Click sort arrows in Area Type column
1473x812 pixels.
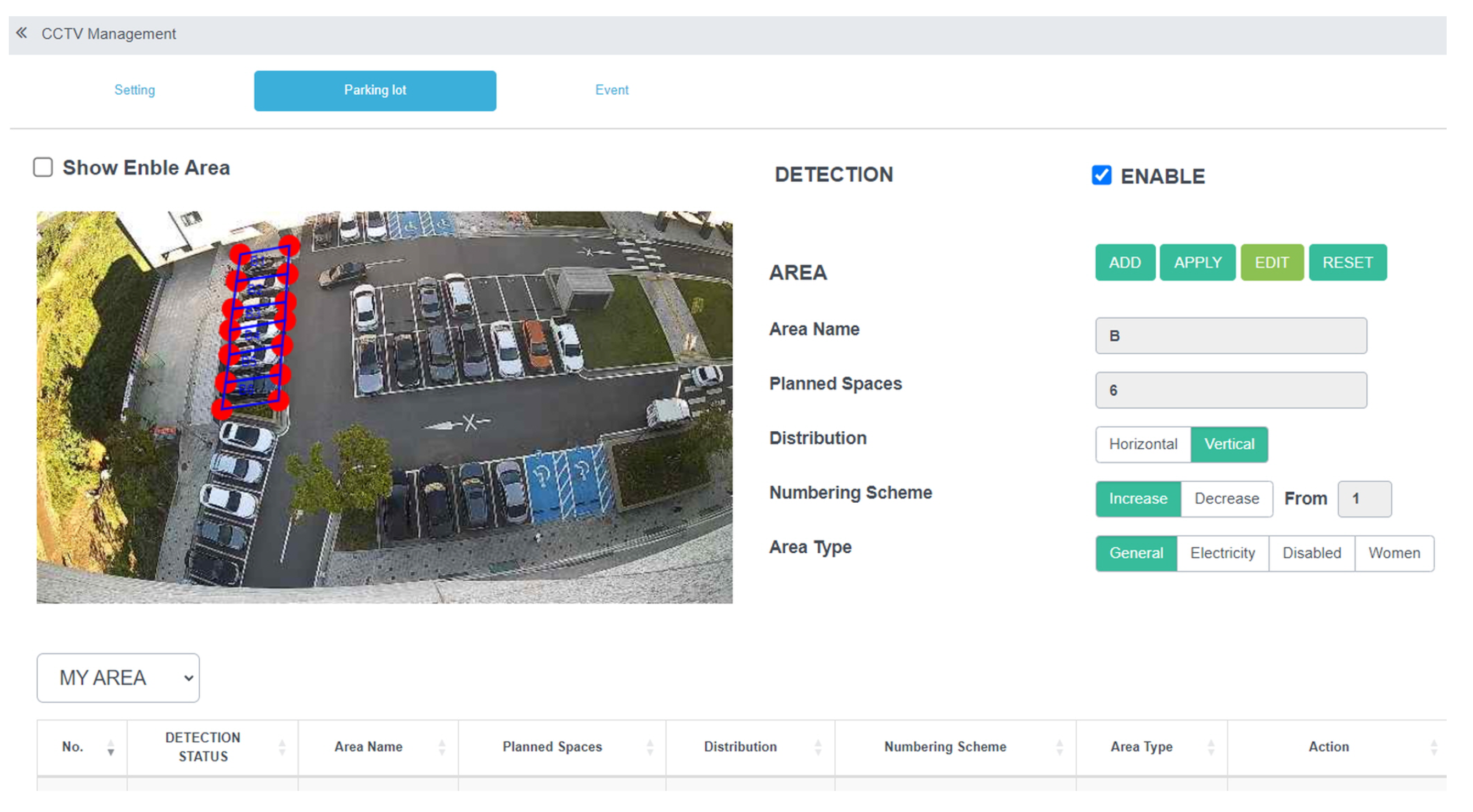[x=1211, y=748]
